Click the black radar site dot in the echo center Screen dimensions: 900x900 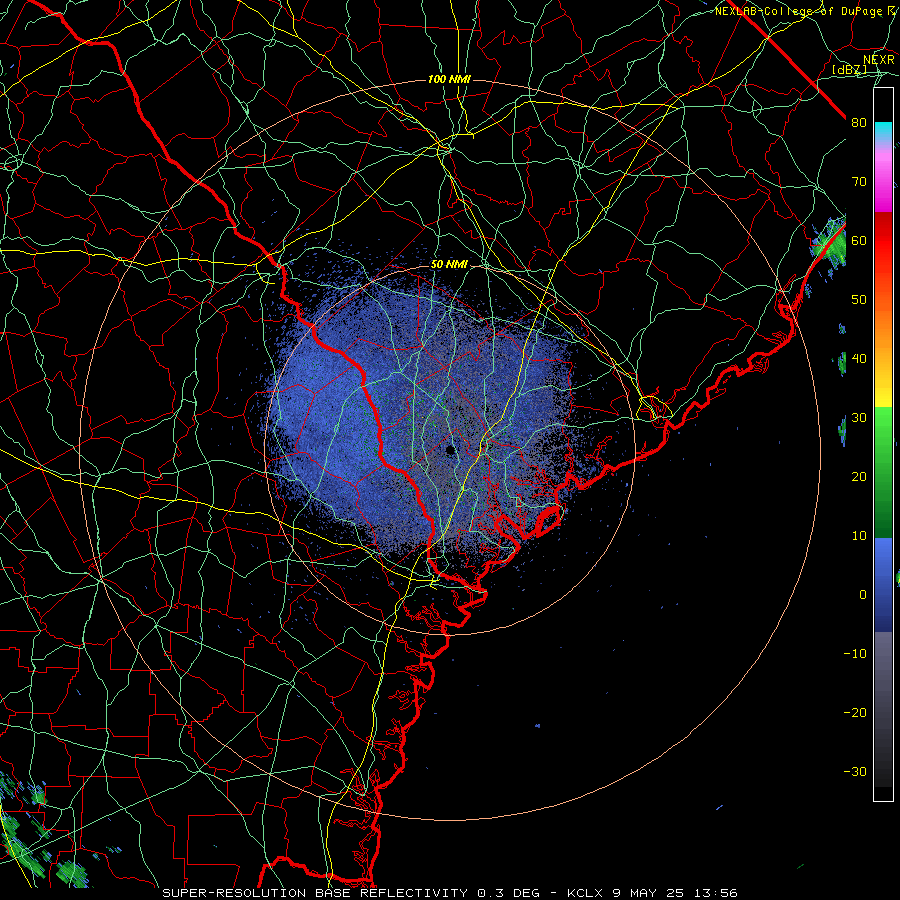[450, 450]
